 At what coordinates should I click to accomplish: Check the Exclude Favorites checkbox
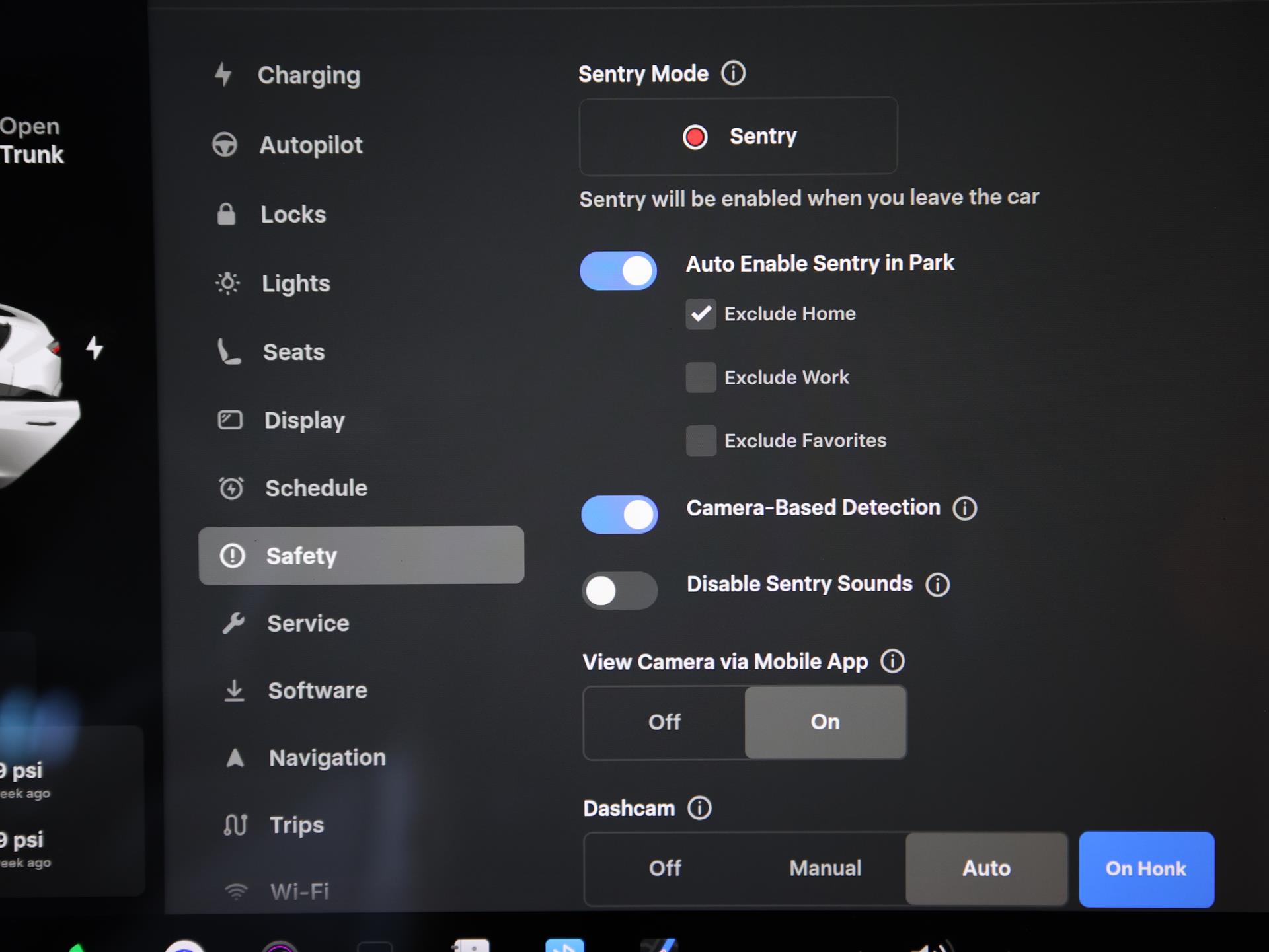tap(701, 441)
